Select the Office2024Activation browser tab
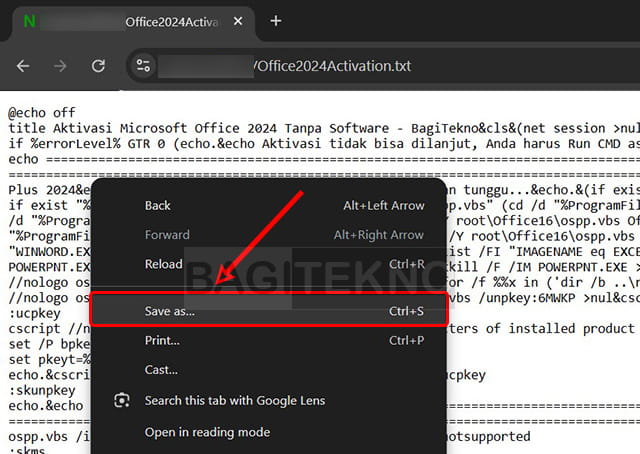 point(170,21)
